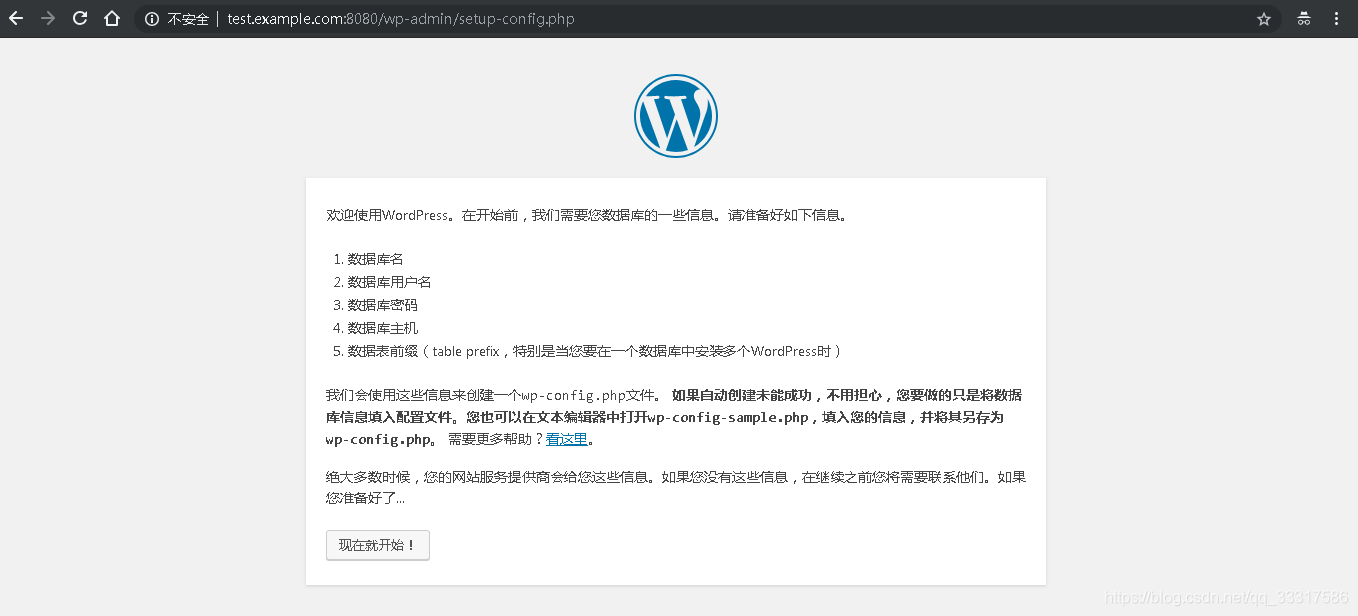The height and width of the screenshot is (616, 1358).
Task: Open the 看这里 help link
Action: 567,439
